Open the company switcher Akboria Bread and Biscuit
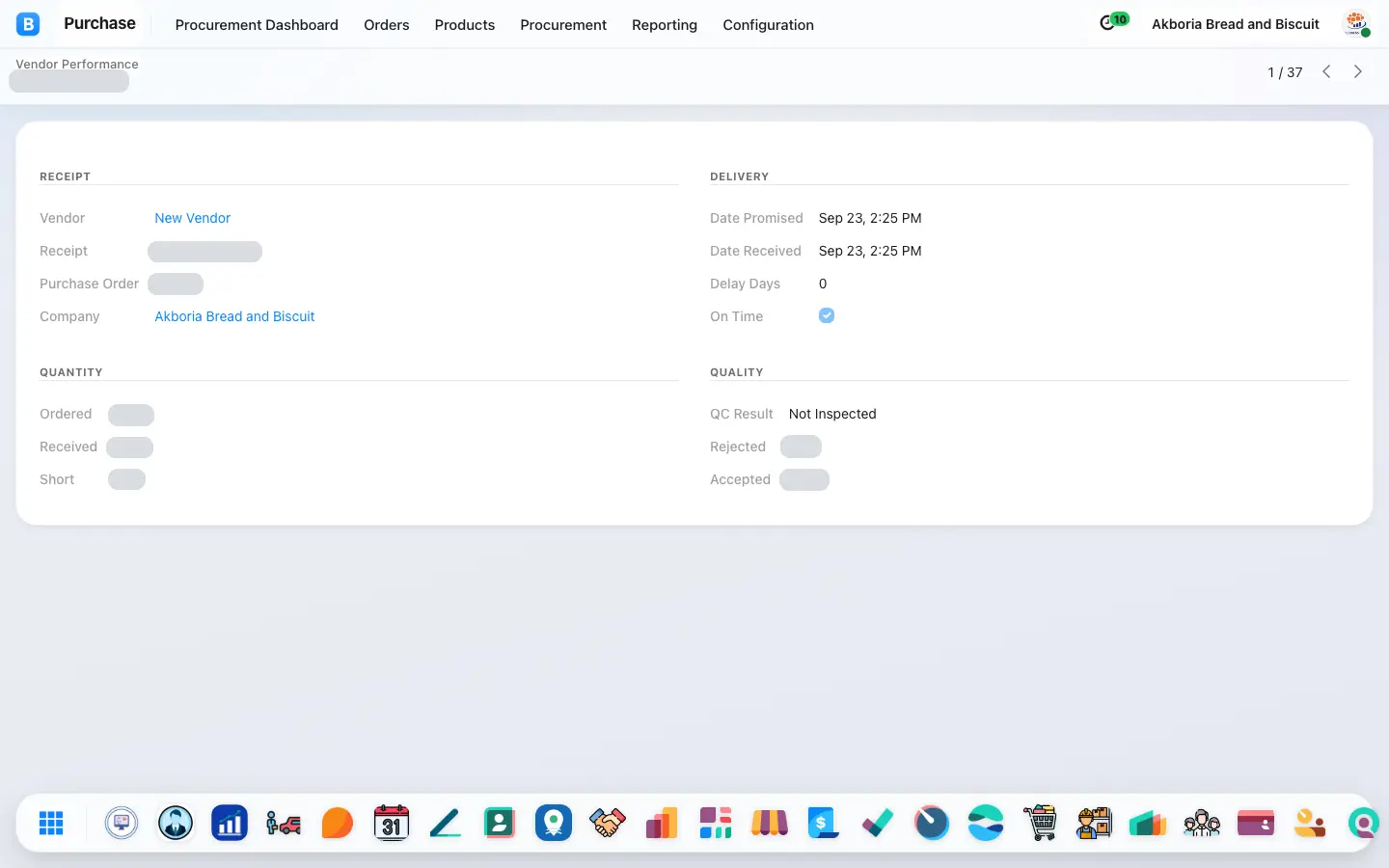Screen dimensions: 1389x868 (1236, 24)
